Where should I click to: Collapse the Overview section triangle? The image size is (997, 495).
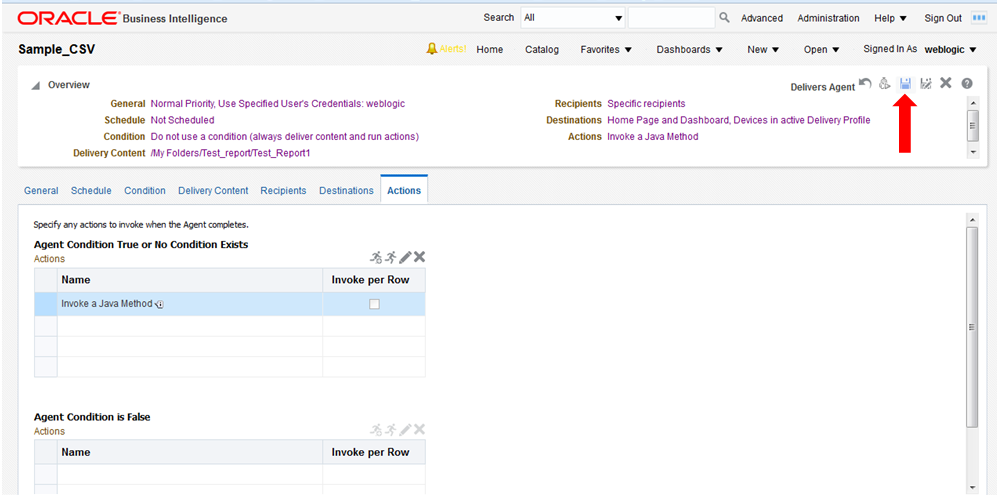[x=36, y=85]
